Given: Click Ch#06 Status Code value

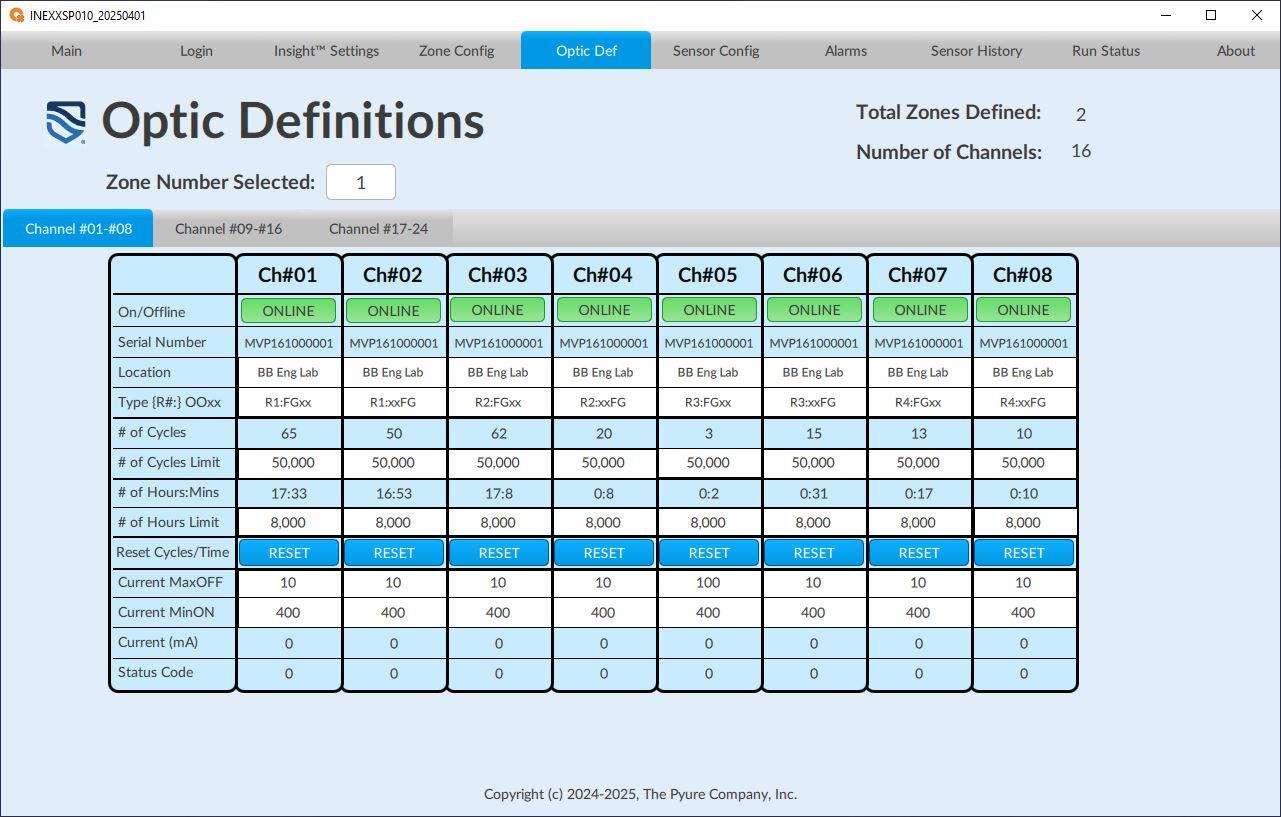Looking at the screenshot, I should click(814, 673).
